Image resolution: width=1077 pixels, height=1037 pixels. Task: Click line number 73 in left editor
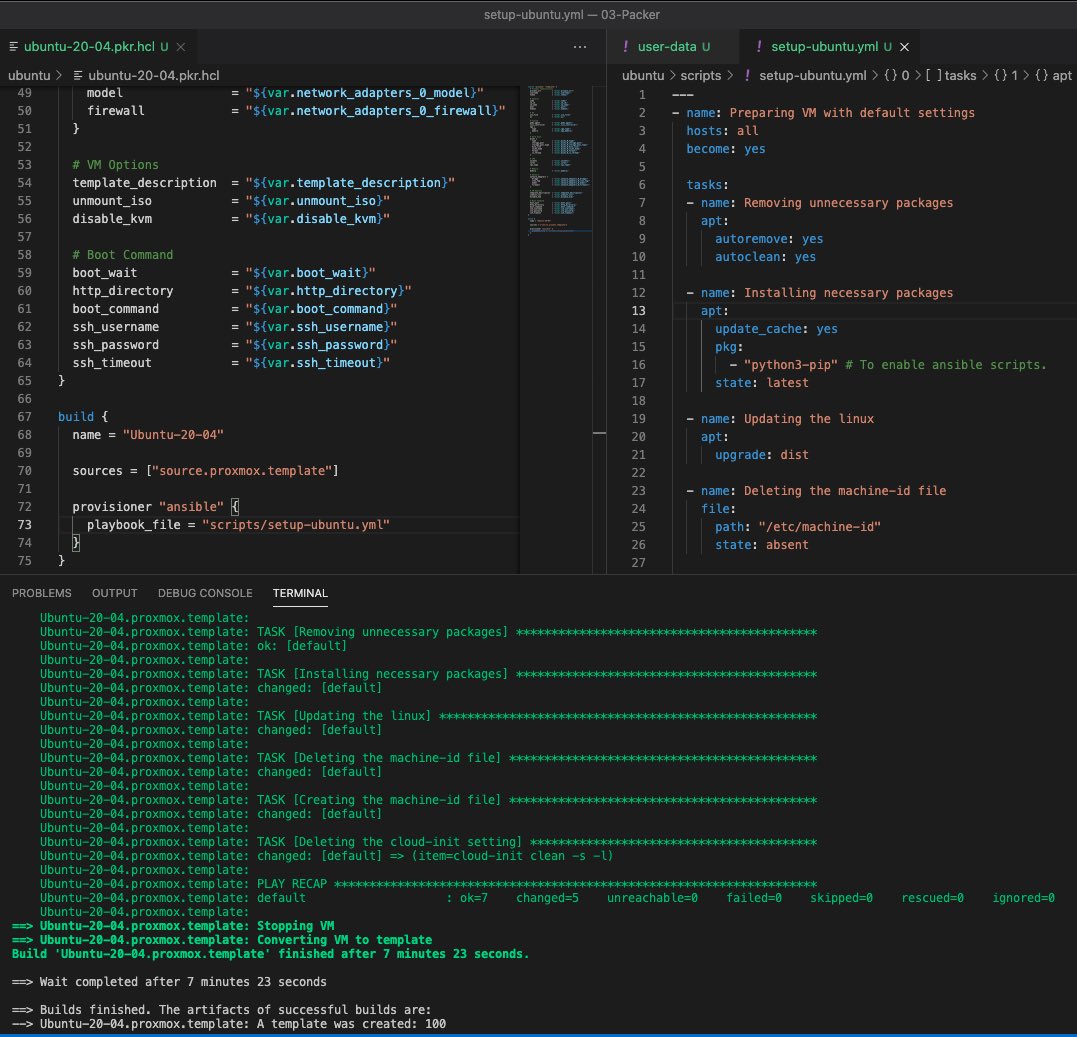pyautogui.click(x=25, y=525)
